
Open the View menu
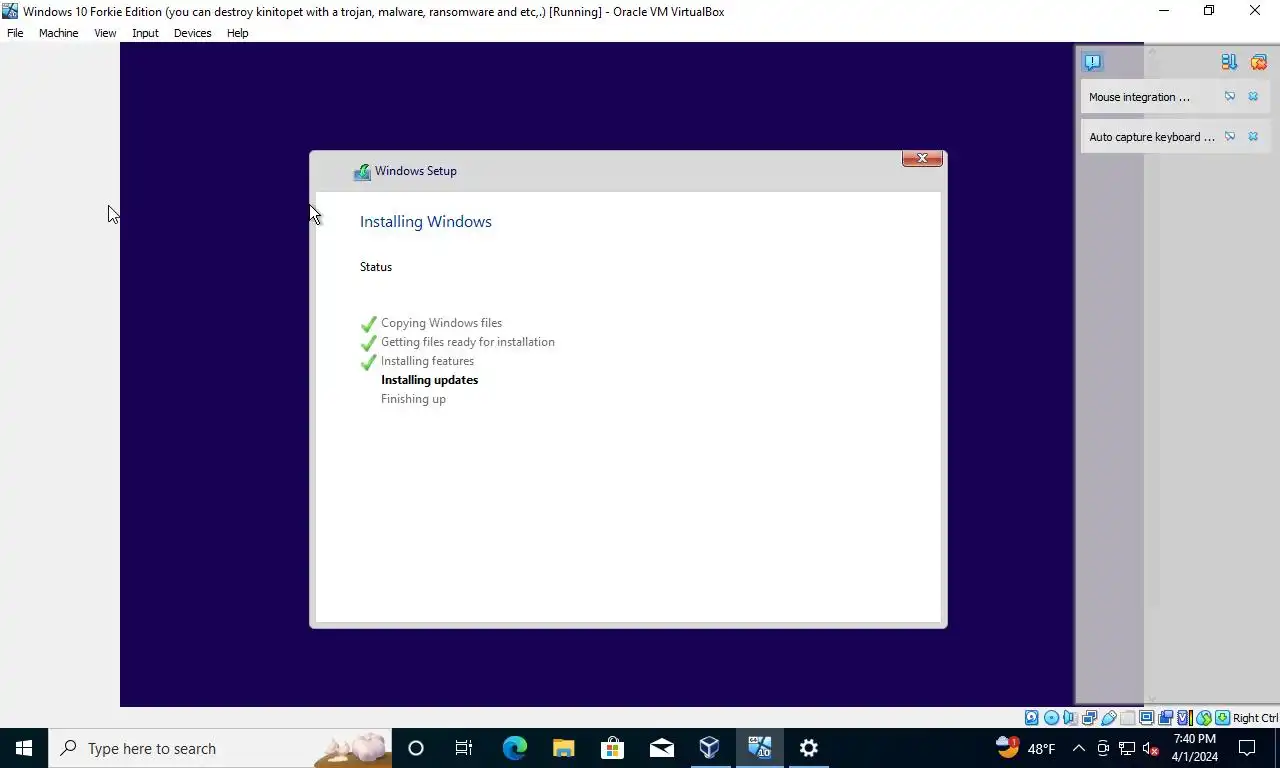click(x=105, y=33)
